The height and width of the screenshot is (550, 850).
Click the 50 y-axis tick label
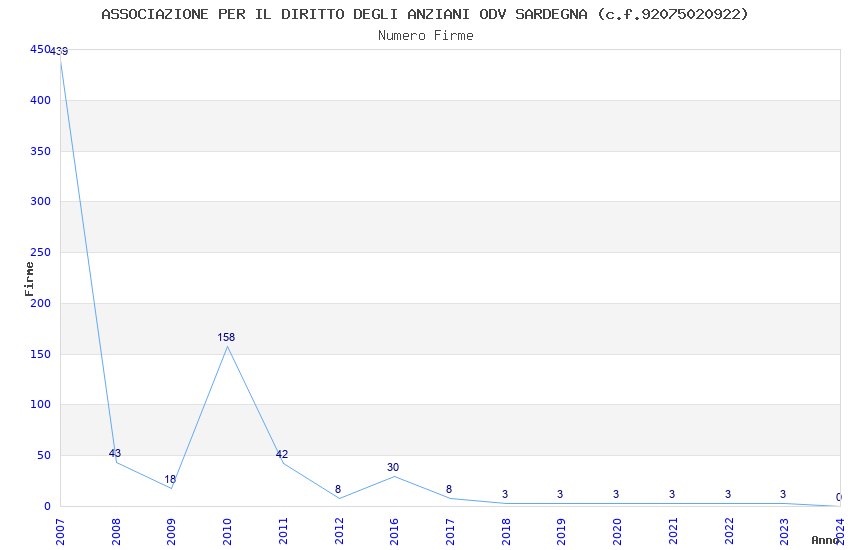tap(44, 455)
